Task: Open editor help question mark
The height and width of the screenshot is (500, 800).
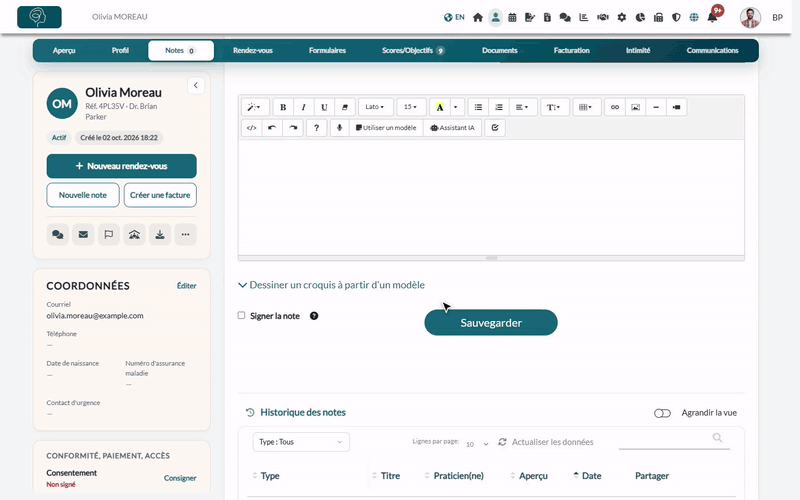Action: click(x=316, y=128)
